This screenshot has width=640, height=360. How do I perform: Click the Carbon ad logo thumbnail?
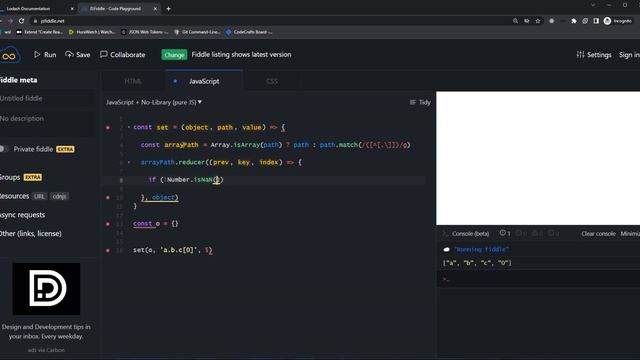tap(46, 289)
